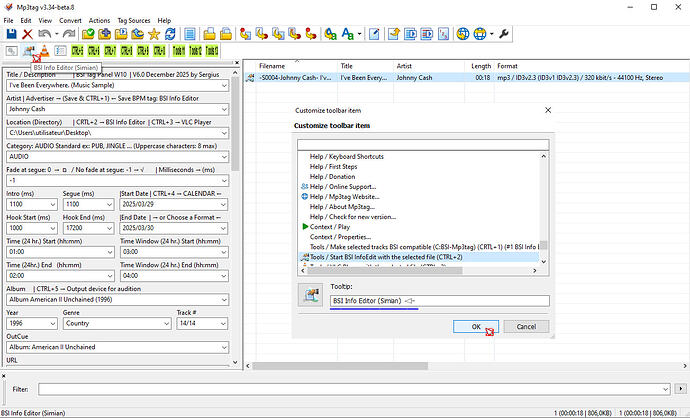The width and height of the screenshot is (690, 418).
Task: Expand the Start Date combo box 2025/03/29
Action: (224, 204)
